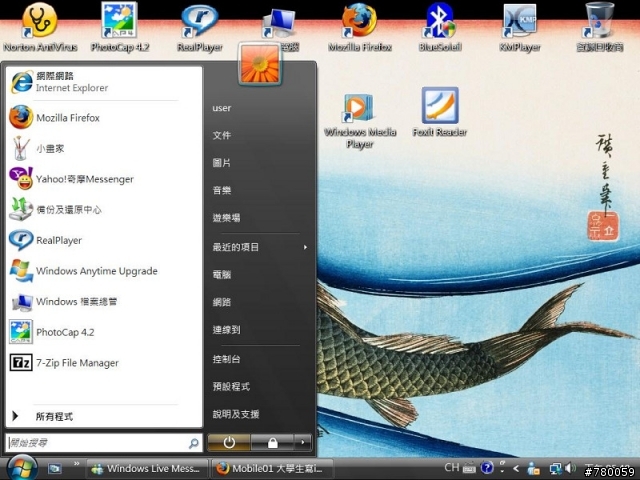Open Windows Media Player desktop shortcut
Screen dimensions: 640x480
tap(360, 121)
